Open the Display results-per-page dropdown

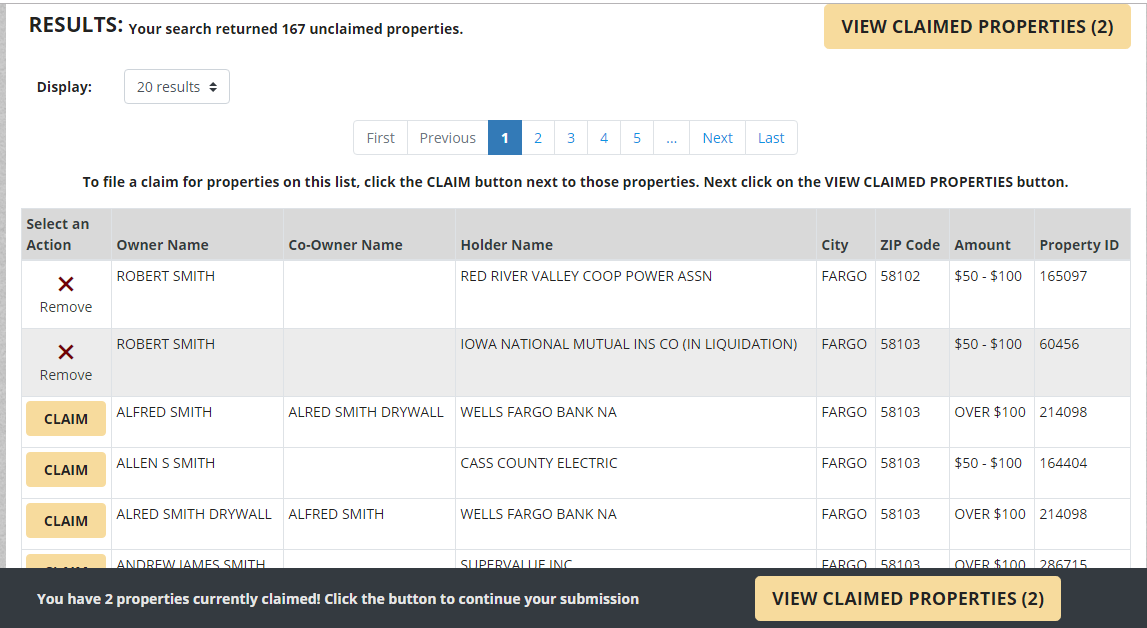coord(176,86)
